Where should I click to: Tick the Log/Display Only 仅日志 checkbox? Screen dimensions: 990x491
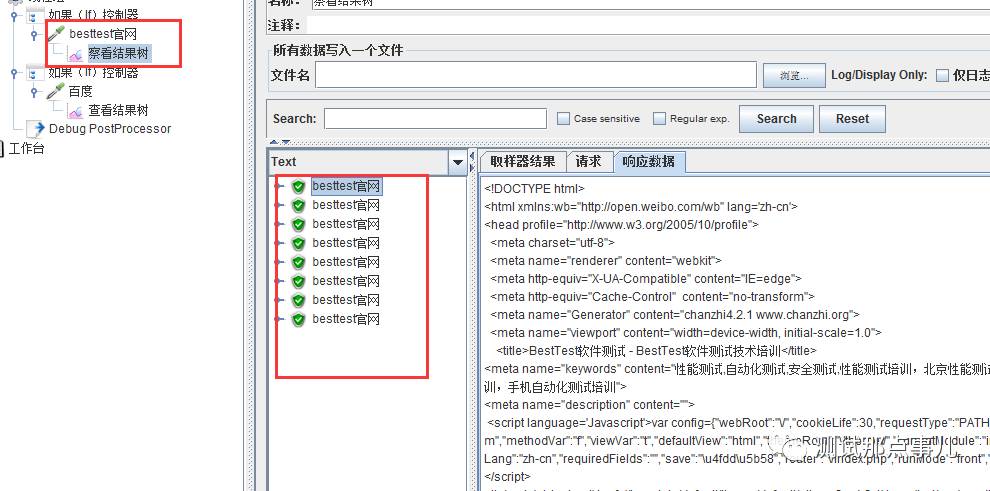942,76
